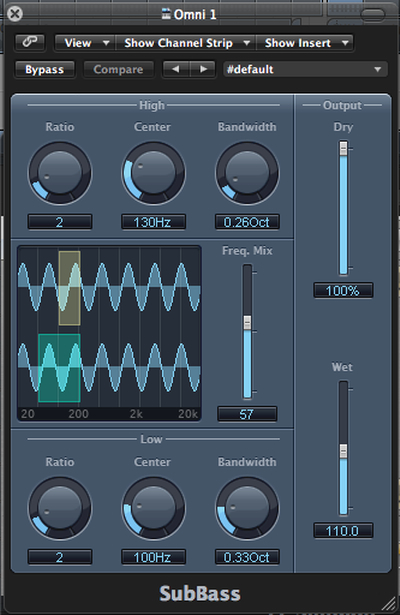Click the link chain icon button
400x615 pixels.
(x=30, y=42)
